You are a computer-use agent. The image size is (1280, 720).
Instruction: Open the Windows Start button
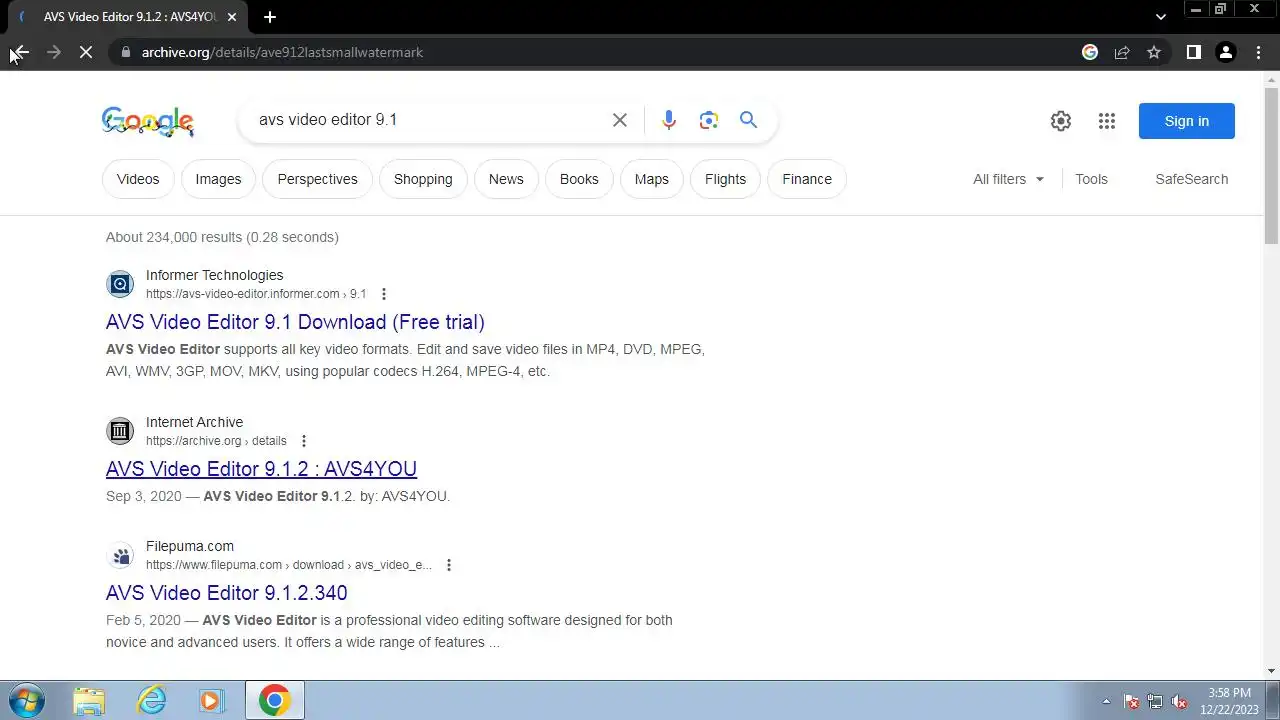click(25, 700)
